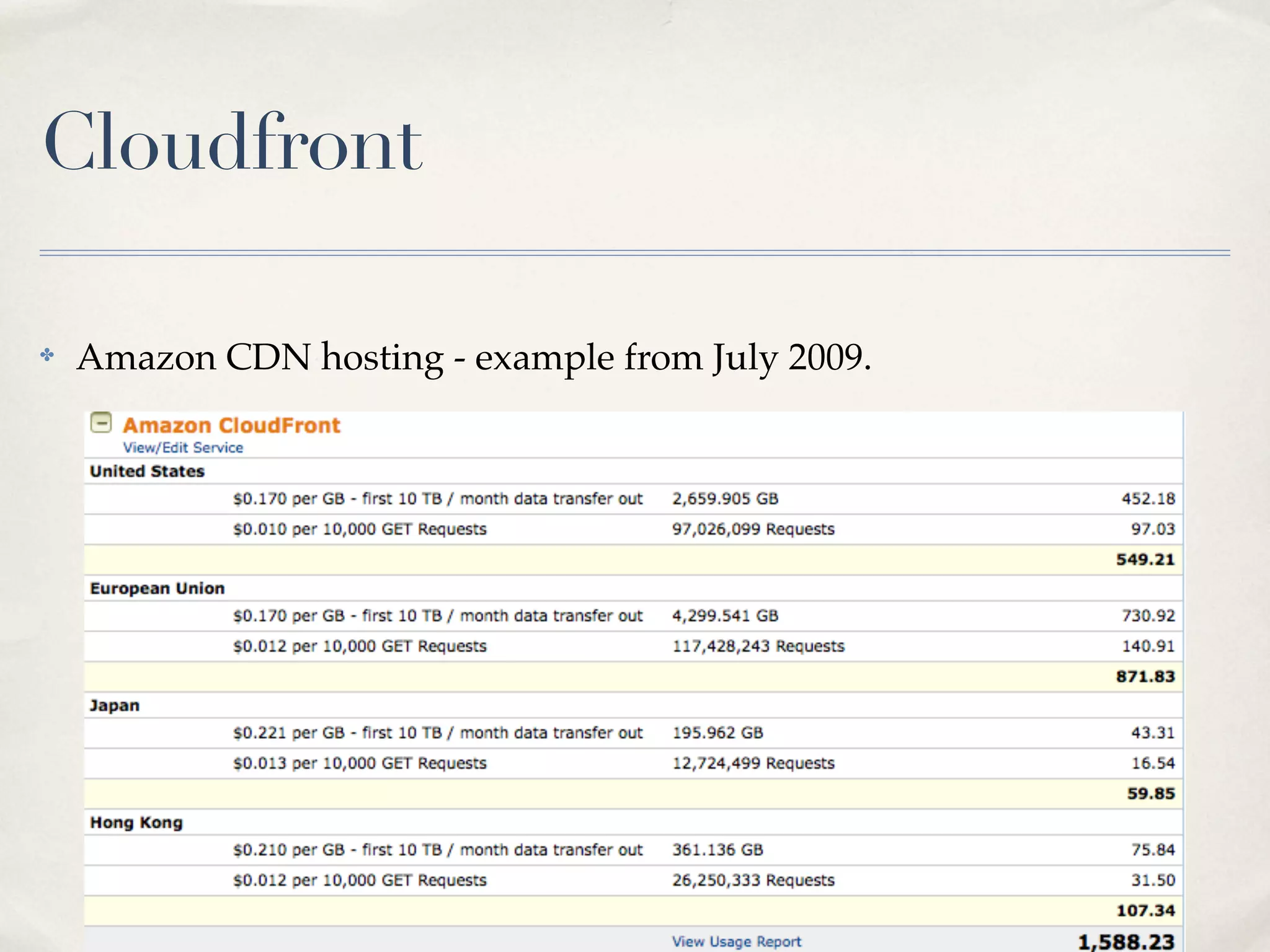Image resolution: width=1270 pixels, height=952 pixels.
Task: Click the grand total 1,588.23
Action: coord(1126,942)
